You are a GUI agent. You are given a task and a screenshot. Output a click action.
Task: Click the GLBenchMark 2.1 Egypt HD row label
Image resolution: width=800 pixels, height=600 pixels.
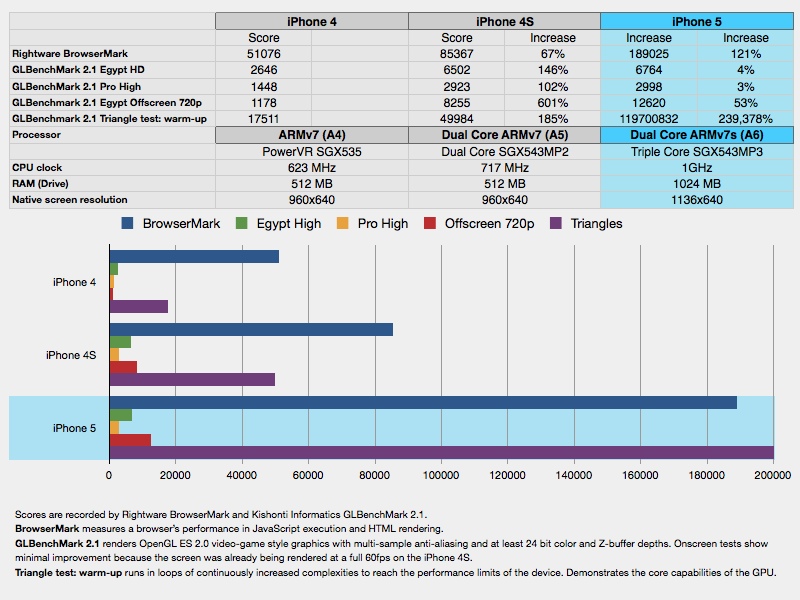click(78, 70)
